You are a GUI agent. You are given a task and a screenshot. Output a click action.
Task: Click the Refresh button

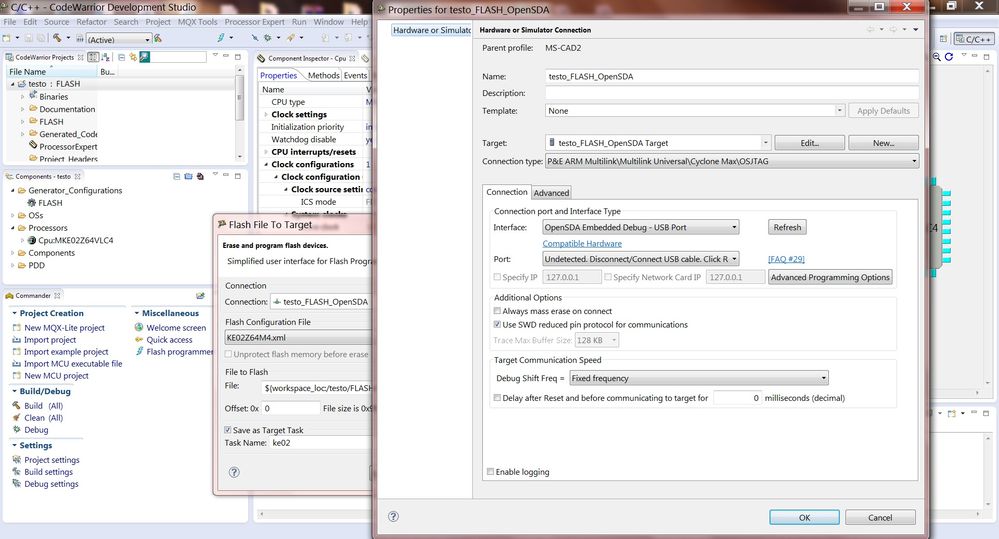(787, 227)
